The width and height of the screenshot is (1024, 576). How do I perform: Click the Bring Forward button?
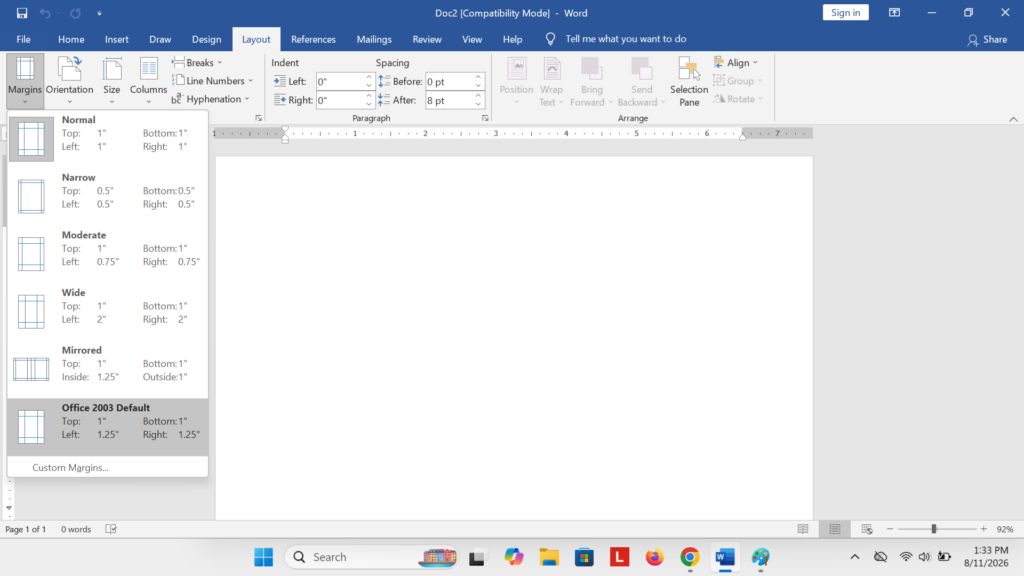coord(591,82)
